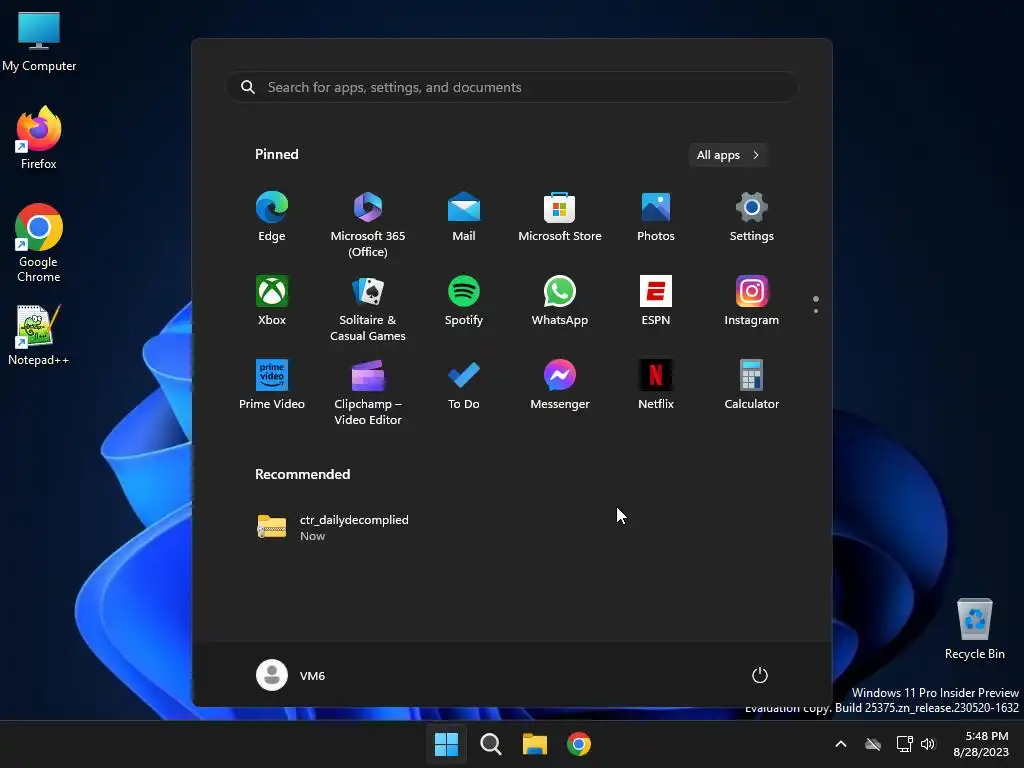
Task: Select the Recycle Bin on the desktop
Action: [x=974, y=629]
